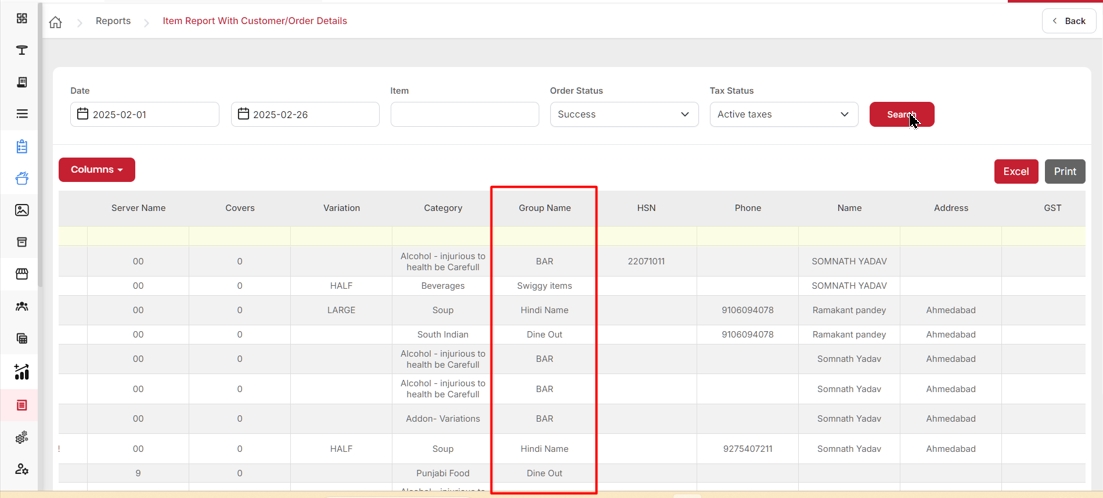The width and height of the screenshot is (1103, 498).
Task: Expand the Tax Status dropdown
Action: pyautogui.click(x=784, y=114)
